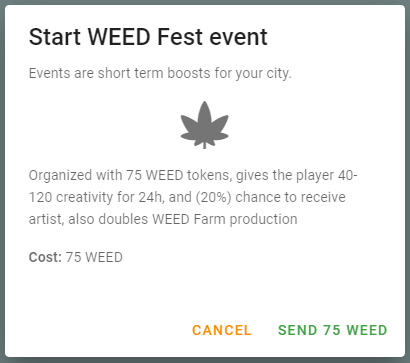Image resolution: width=410 pixels, height=363 pixels.
Task: Click the 'WEED Farm production' phrase
Action: click(x=225, y=219)
